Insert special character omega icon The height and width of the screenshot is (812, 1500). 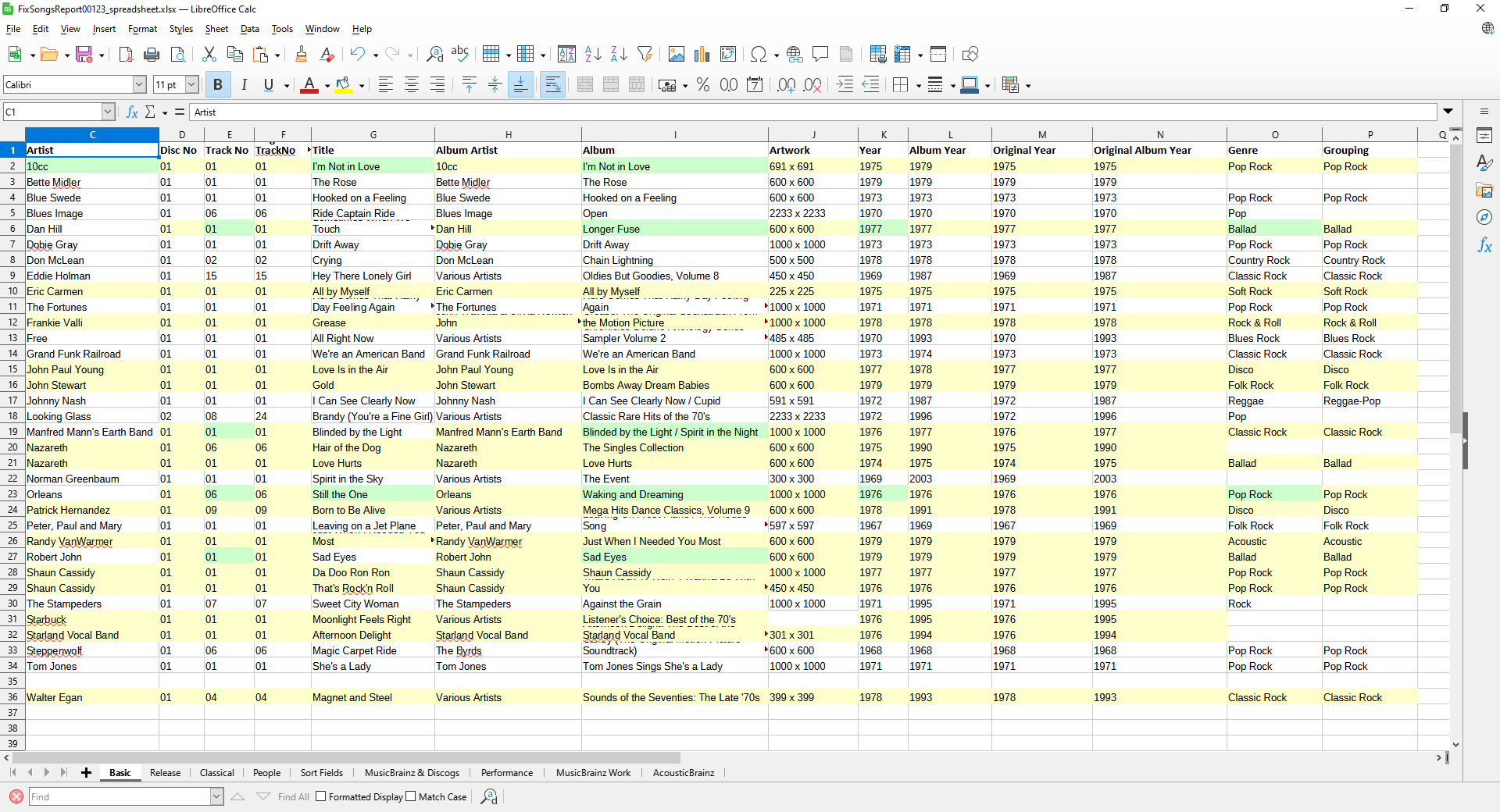pyautogui.click(x=758, y=54)
